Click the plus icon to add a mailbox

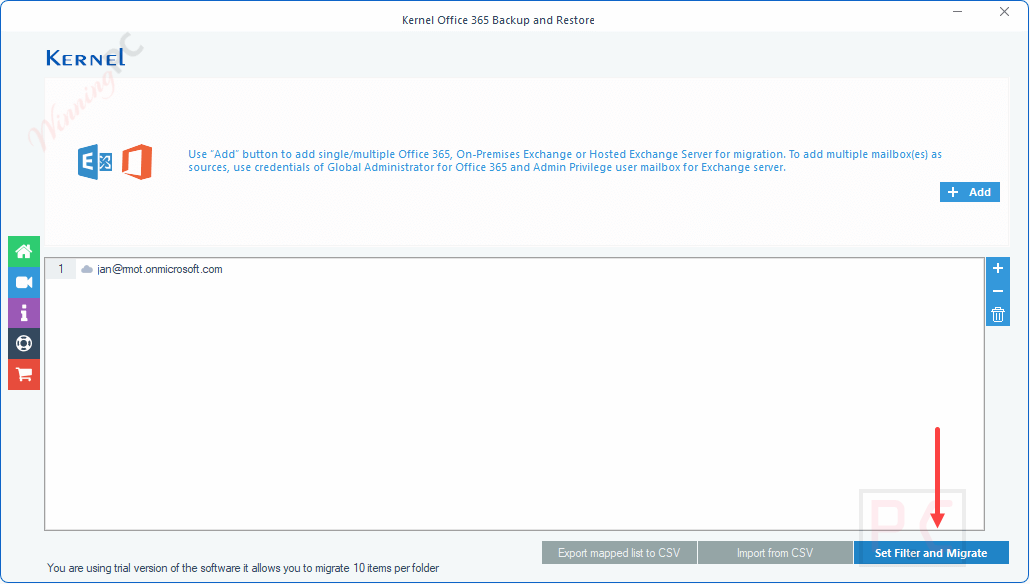pos(997,268)
